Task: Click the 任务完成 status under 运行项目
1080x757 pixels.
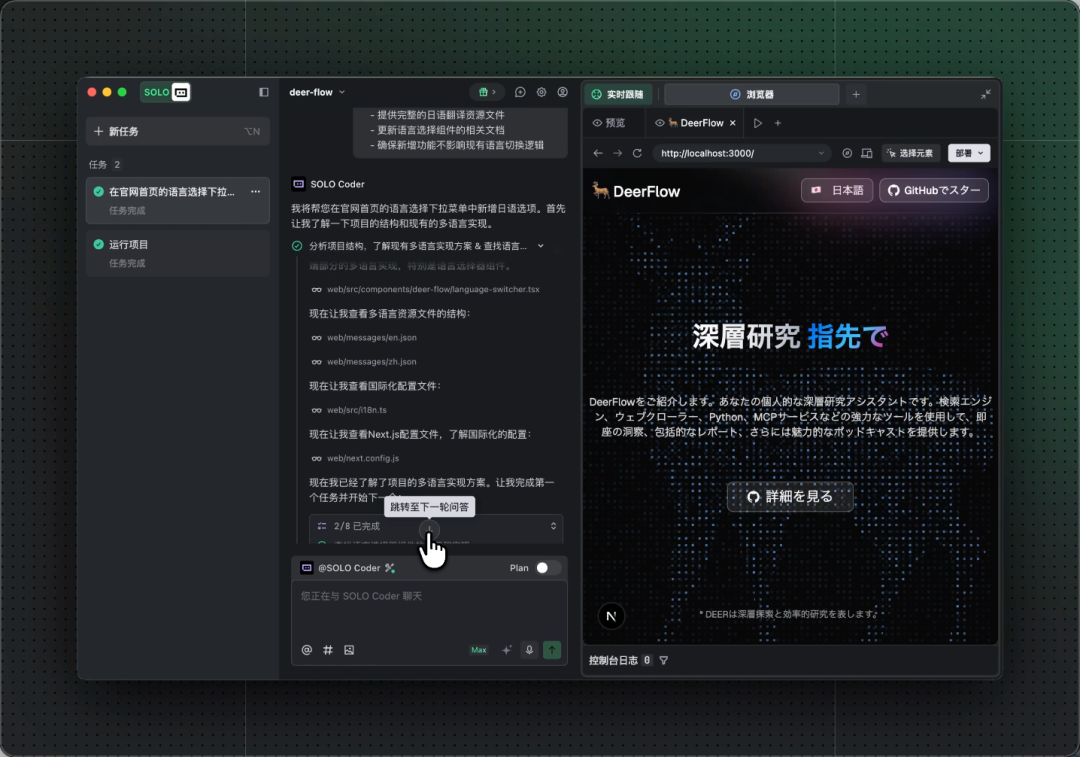Action: click(x=127, y=264)
